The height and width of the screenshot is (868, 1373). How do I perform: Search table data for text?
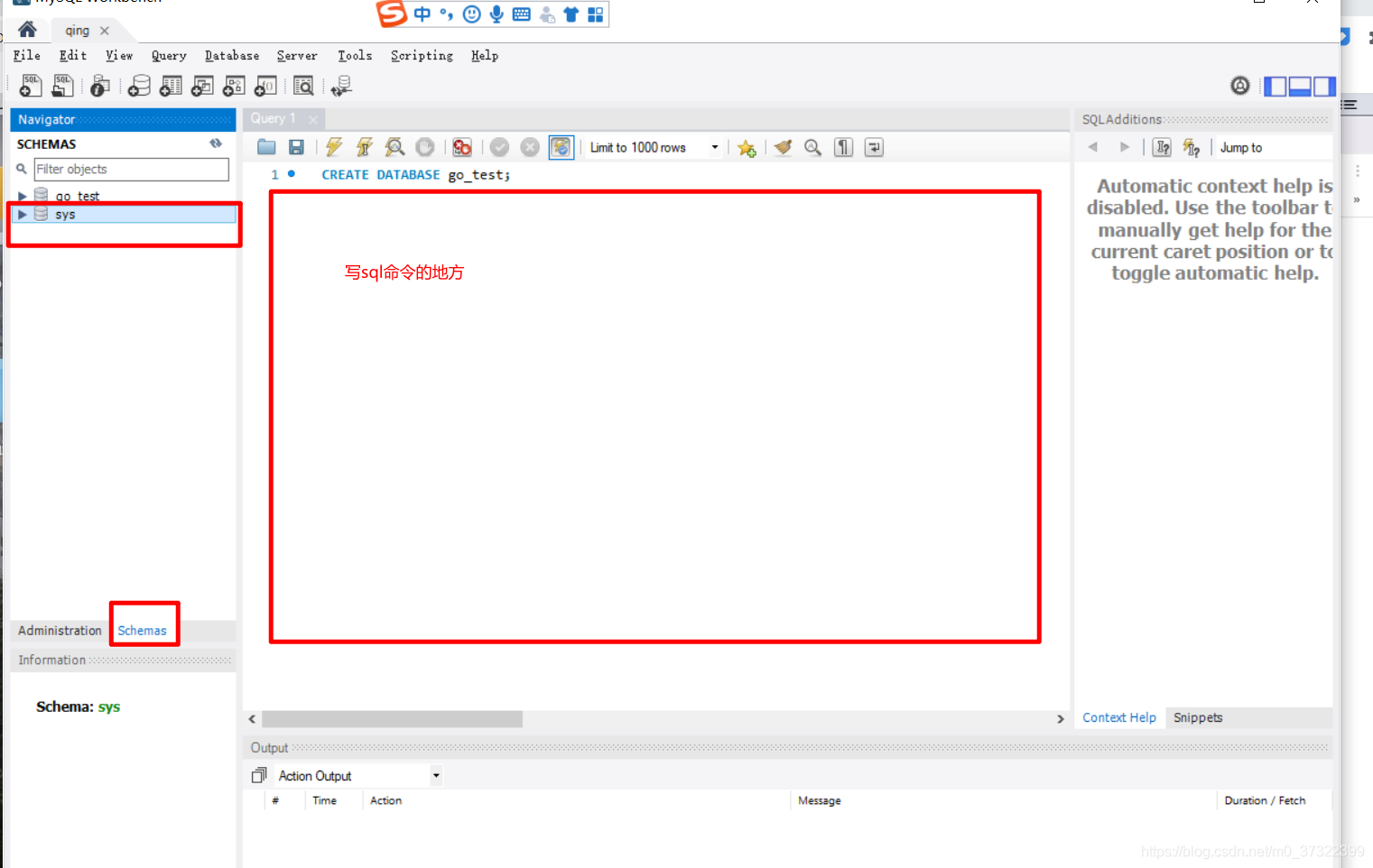click(304, 86)
